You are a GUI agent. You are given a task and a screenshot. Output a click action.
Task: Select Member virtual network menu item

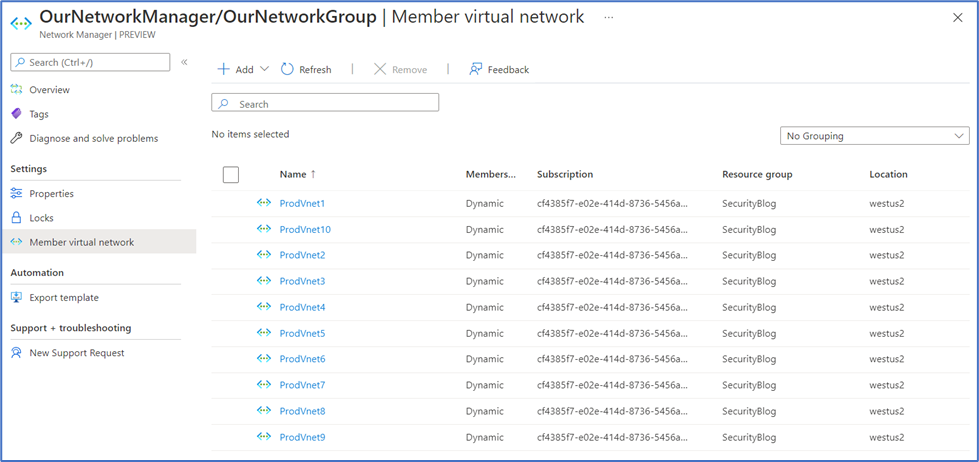click(99, 242)
